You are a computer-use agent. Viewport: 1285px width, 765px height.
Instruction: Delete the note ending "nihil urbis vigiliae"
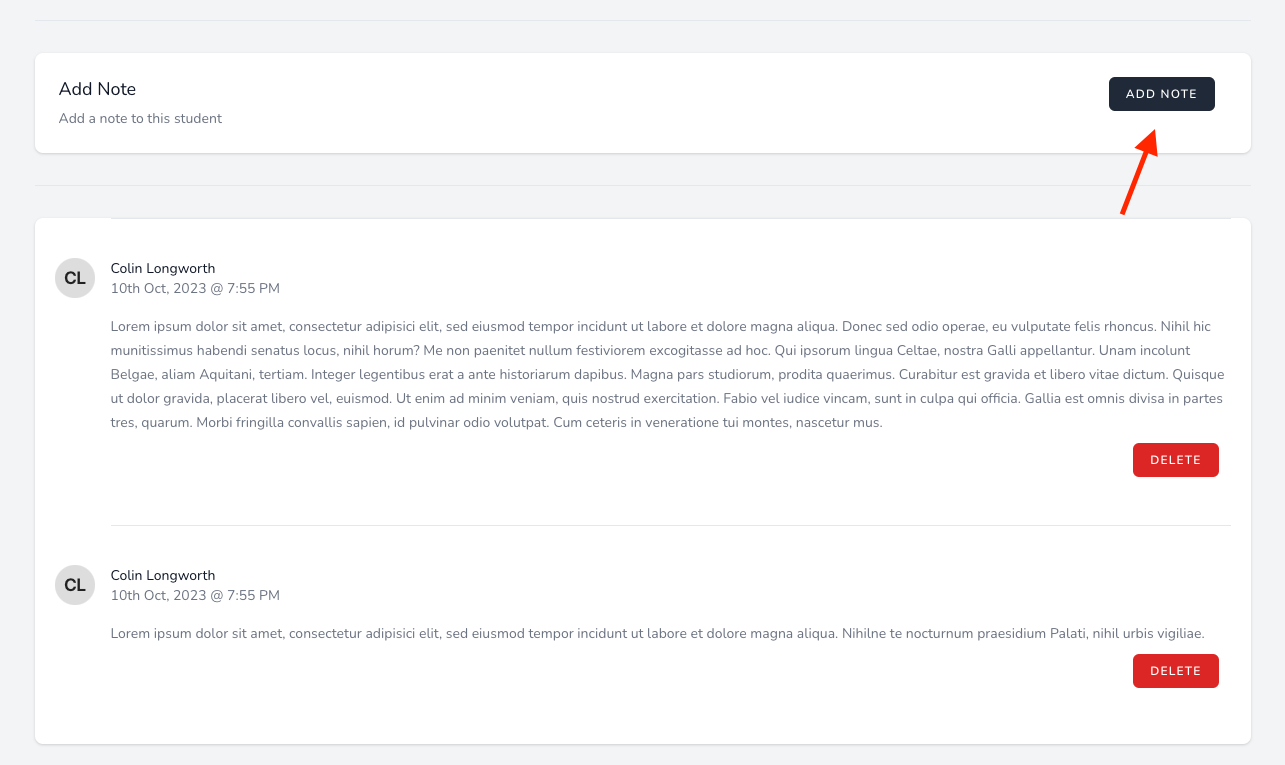1175,671
